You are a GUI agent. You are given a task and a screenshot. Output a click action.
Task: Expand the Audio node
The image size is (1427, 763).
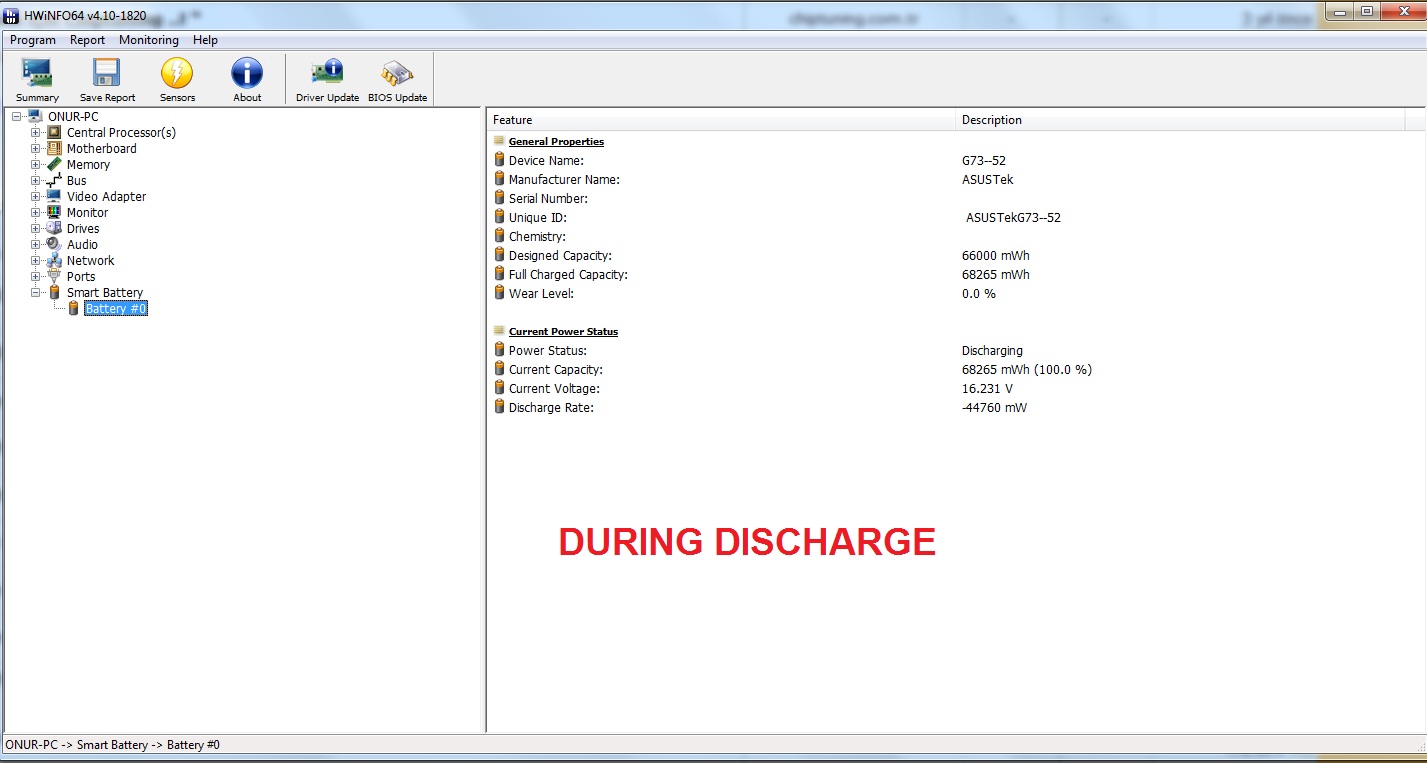35,245
